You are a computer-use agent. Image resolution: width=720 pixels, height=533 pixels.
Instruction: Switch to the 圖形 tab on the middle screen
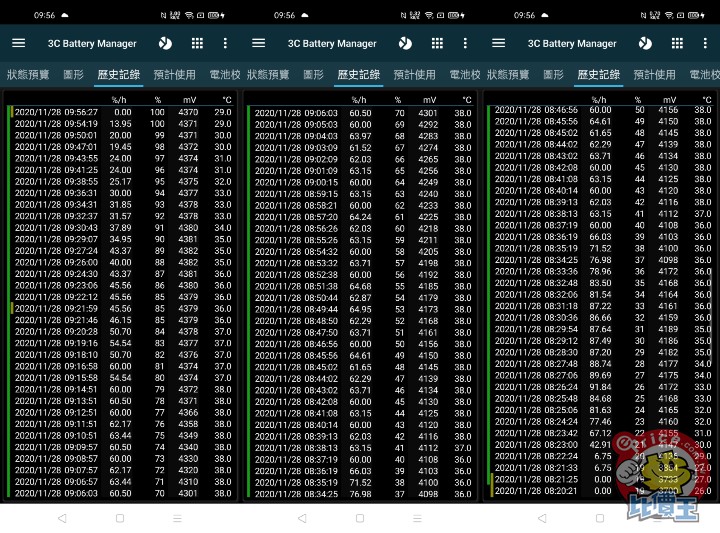(x=314, y=75)
